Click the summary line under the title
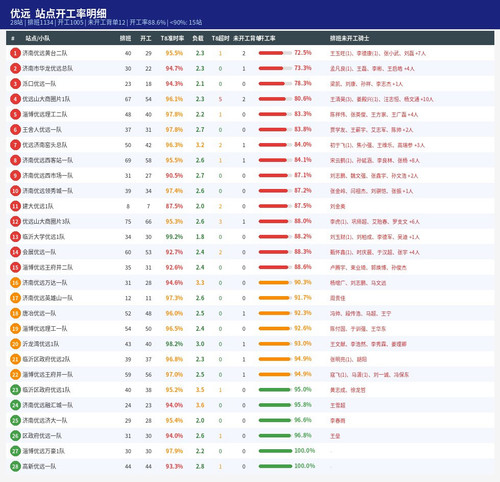This screenshot has width=500, height=482. [106, 23]
